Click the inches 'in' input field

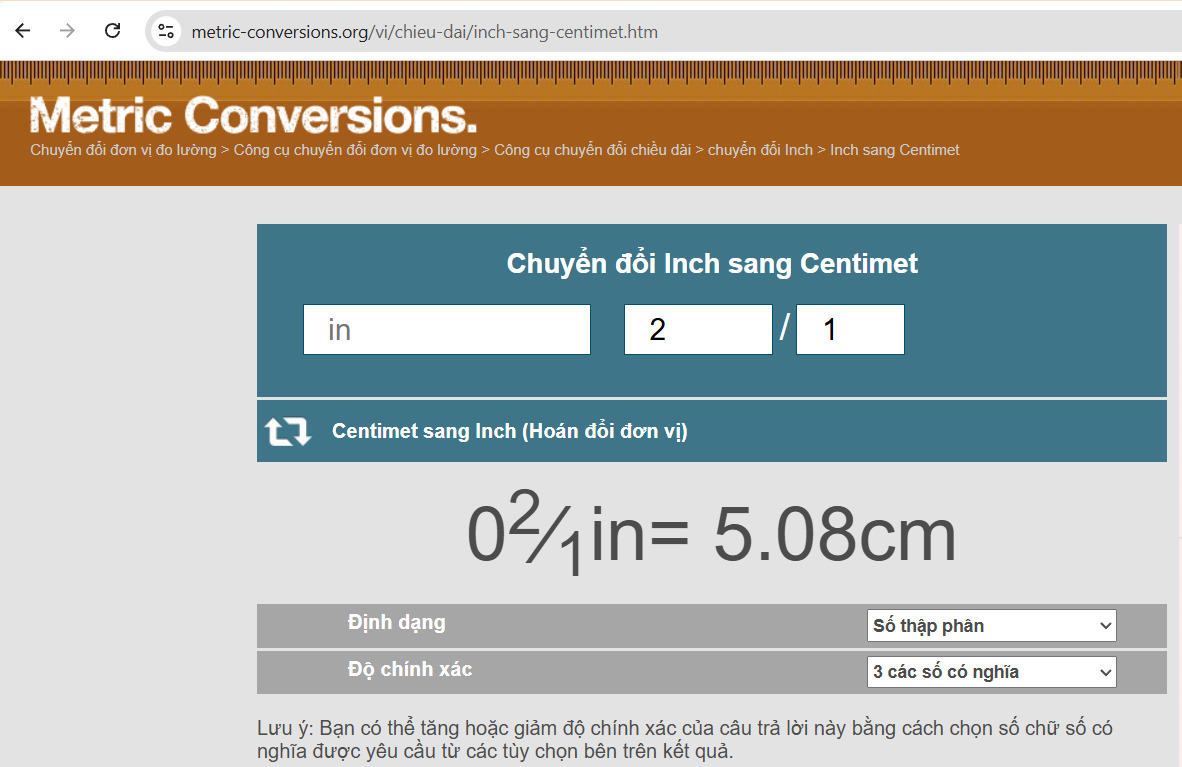click(x=447, y=330)
